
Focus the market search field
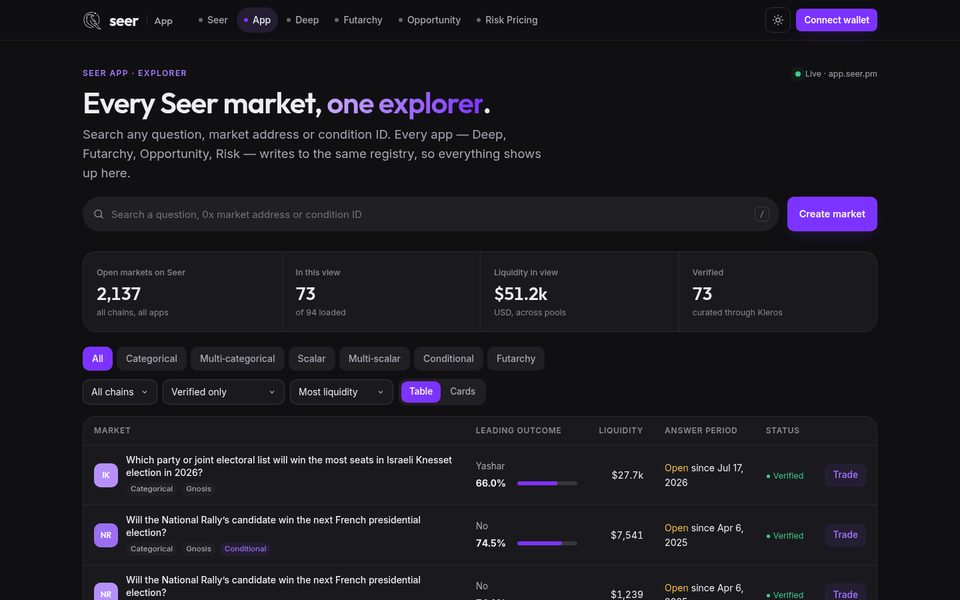(x=430, y=214)
